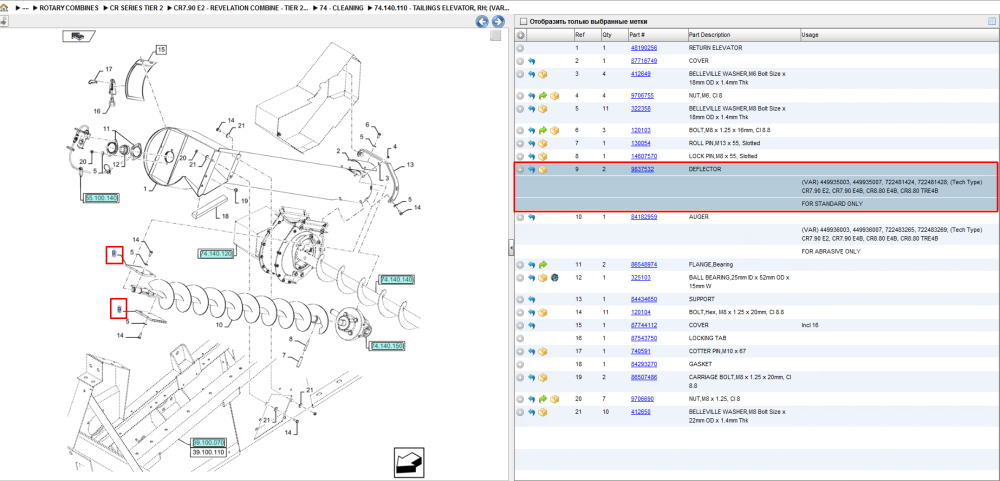This screenshot has width=1000, height=481.
Task: Toggle selection circle for AUGER row
Action: click(x=520, y=217)
